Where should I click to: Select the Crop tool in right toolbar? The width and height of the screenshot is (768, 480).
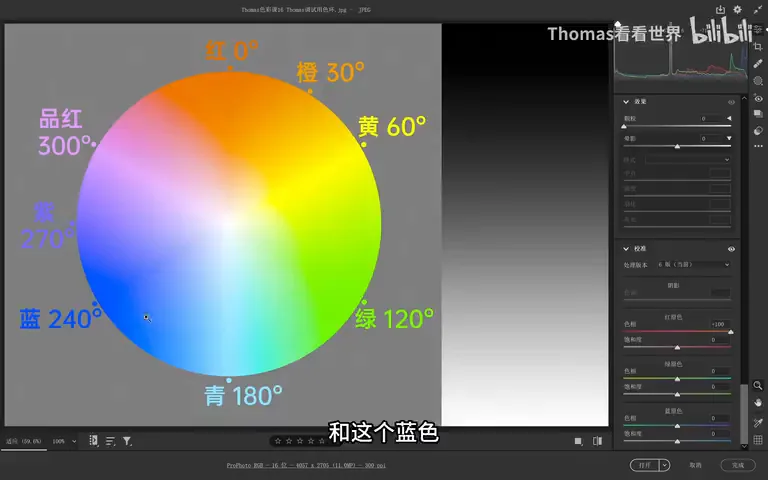pyautogui.click(x=758, y=47)
